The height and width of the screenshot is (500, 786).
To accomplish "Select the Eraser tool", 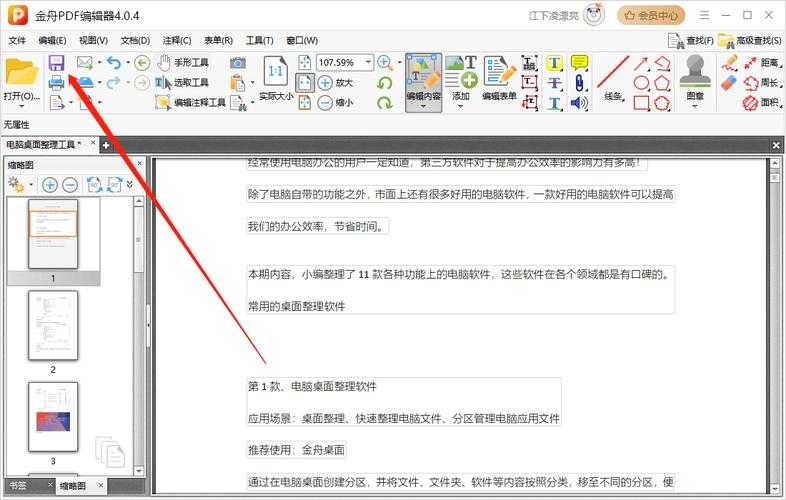I will [x=729, y=83].
